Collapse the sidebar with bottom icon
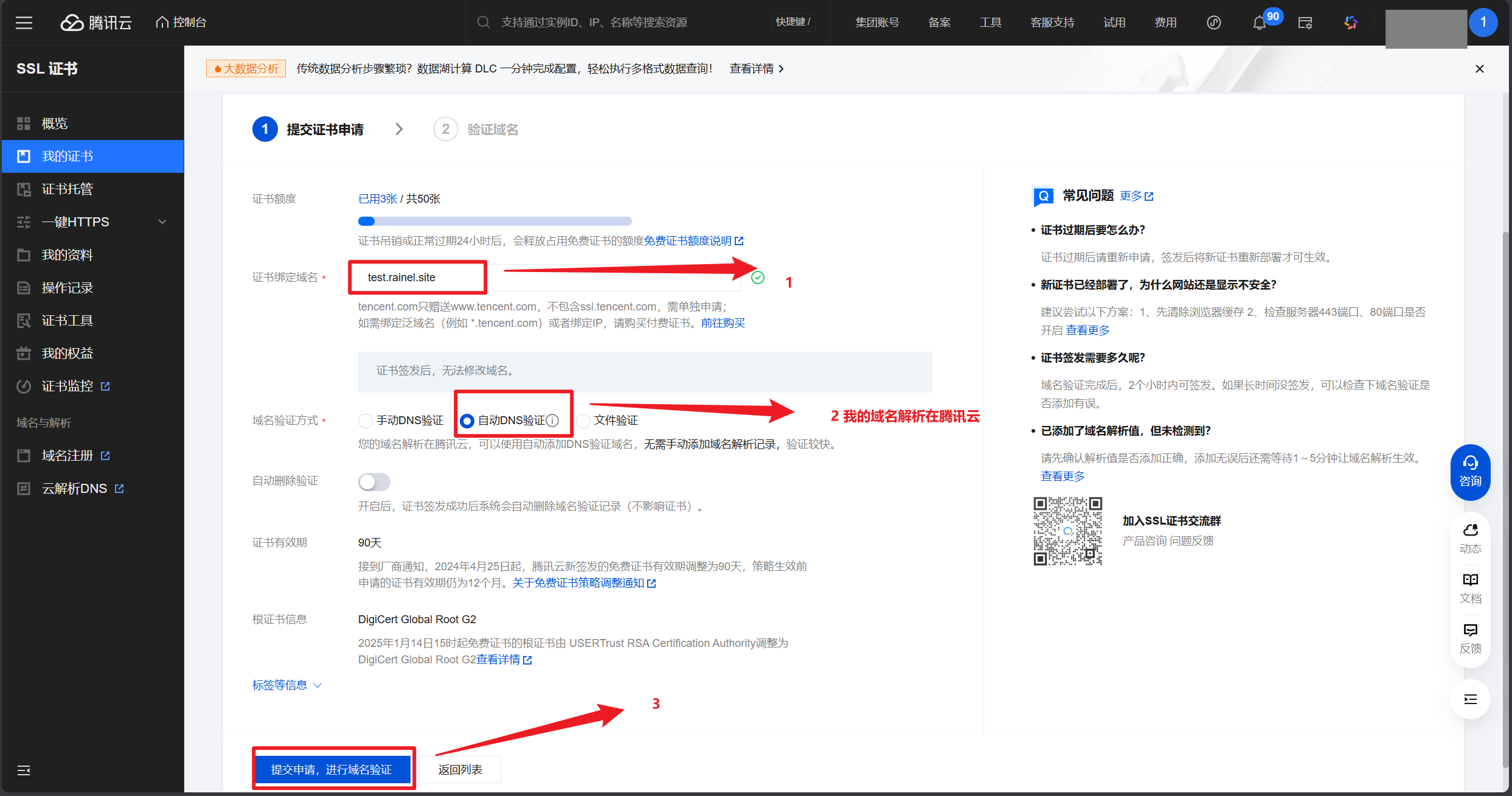 tap(24, 770)
